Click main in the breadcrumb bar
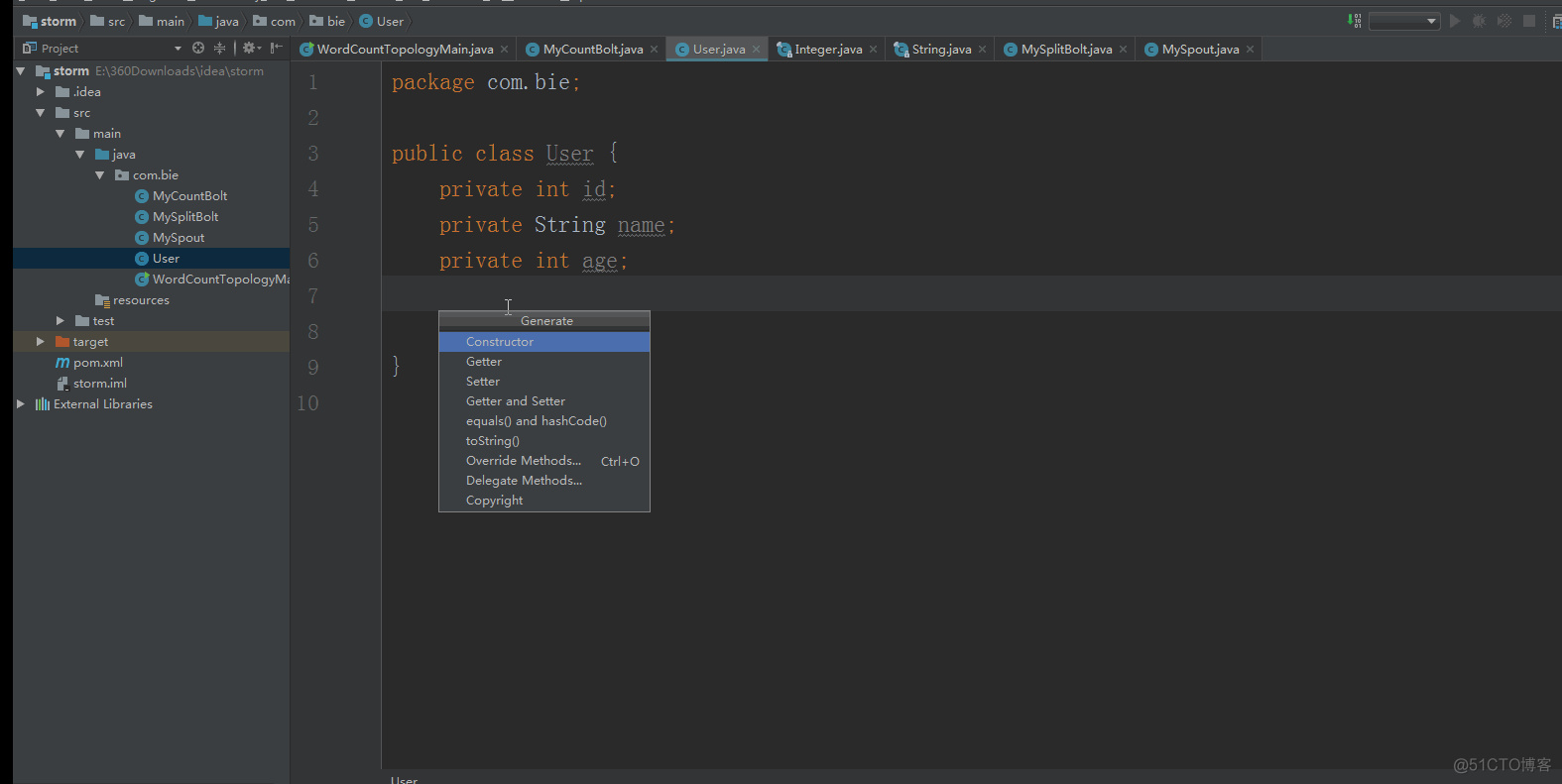Viewport: 1562px width, 784px height. click(162, 21)
